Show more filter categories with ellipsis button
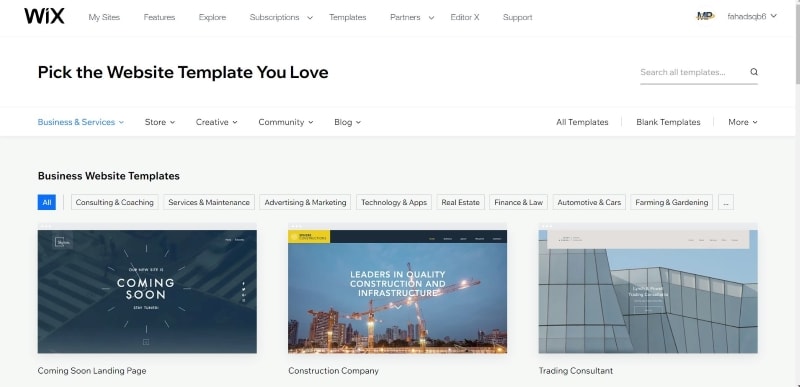800x387 pixels. [726, 202]
